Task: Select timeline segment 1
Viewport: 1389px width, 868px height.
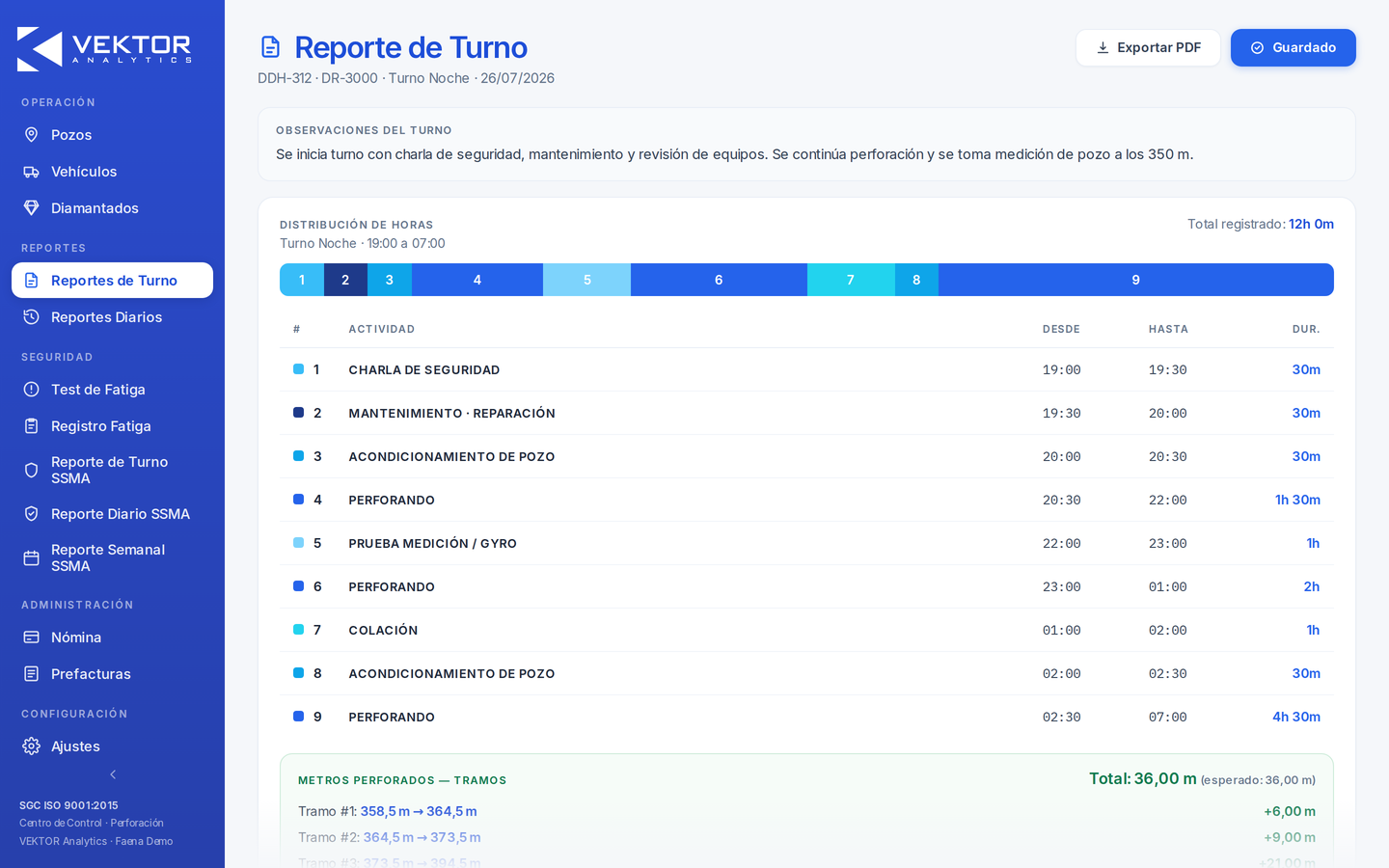Action: click(302, 280)
